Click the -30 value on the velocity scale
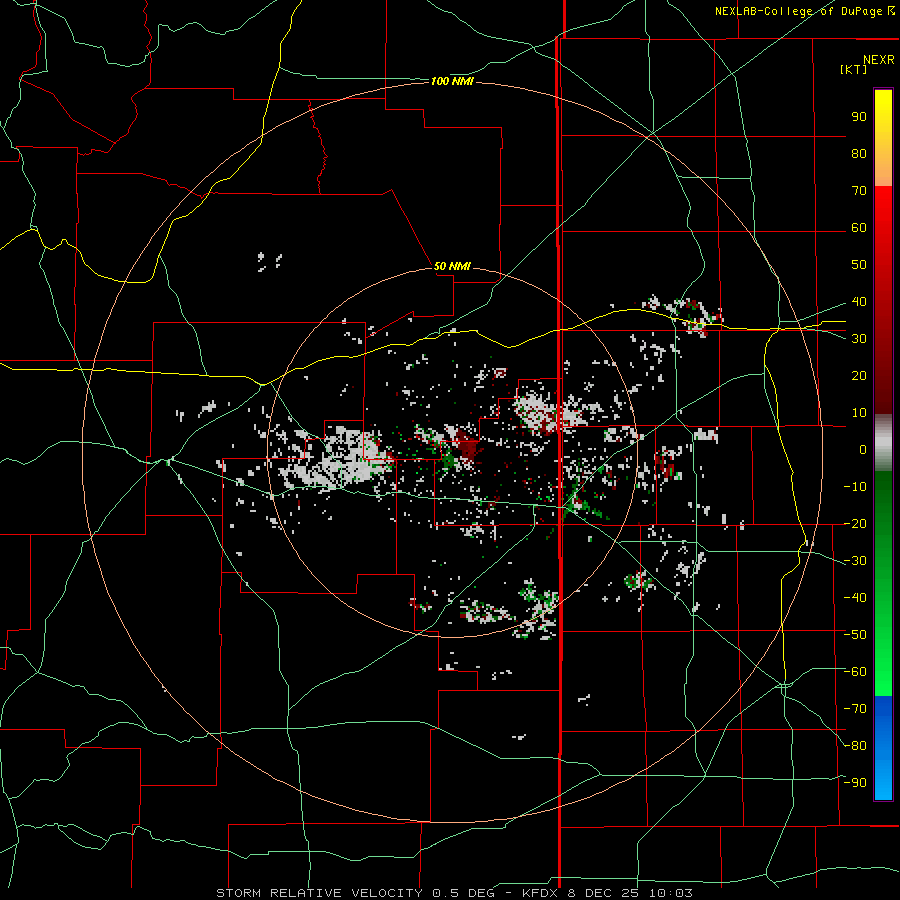Image resolution: width=900 pixels, height=900 pixels. [855, 561]
